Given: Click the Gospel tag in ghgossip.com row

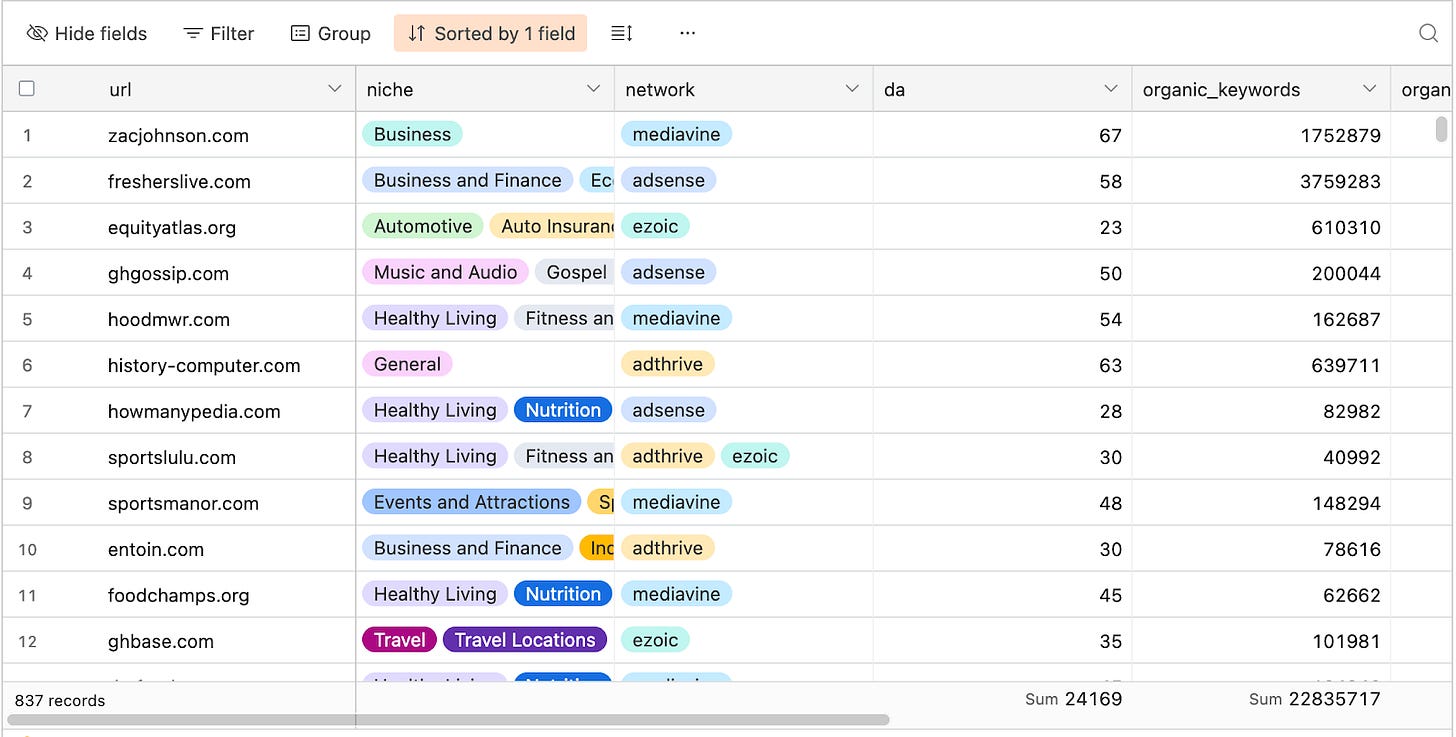Looking at the screenshot, I should 575,272.
